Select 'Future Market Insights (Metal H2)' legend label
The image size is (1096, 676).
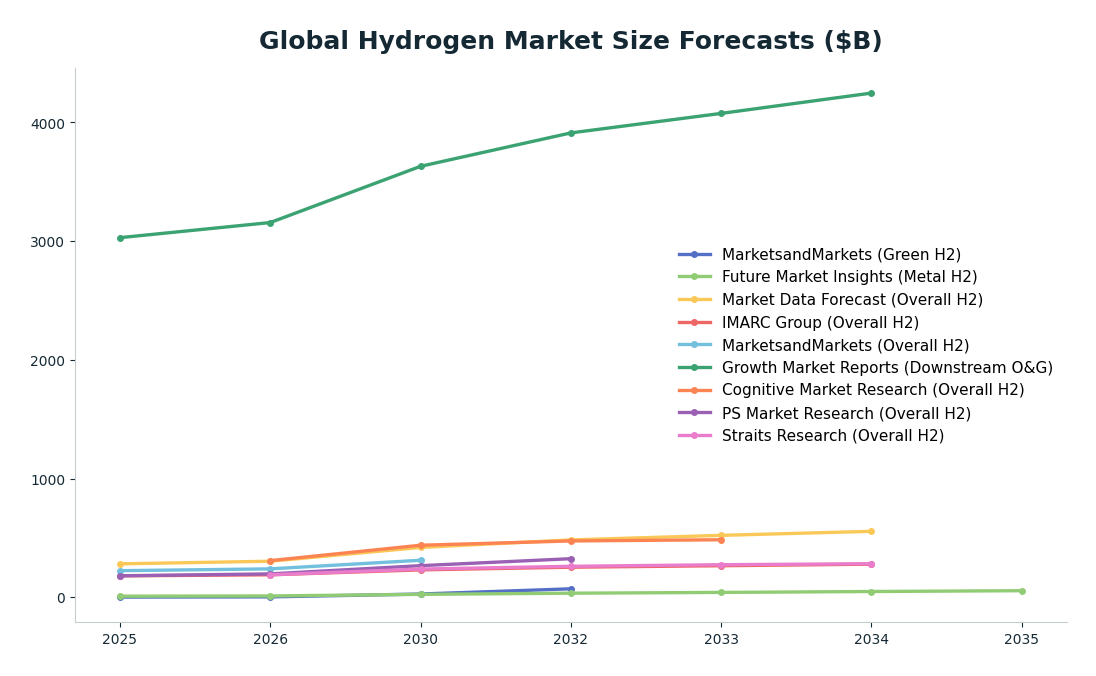(x=849, y=277)
